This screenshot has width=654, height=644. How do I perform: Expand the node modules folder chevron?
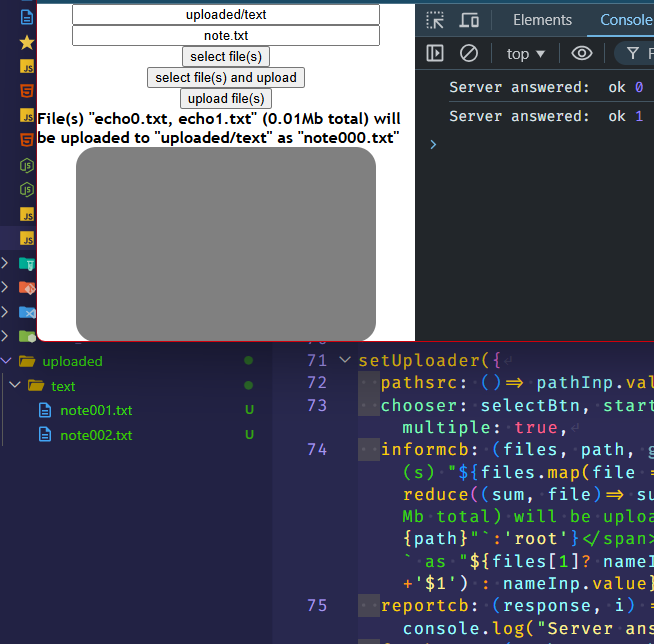pos(5,336)
